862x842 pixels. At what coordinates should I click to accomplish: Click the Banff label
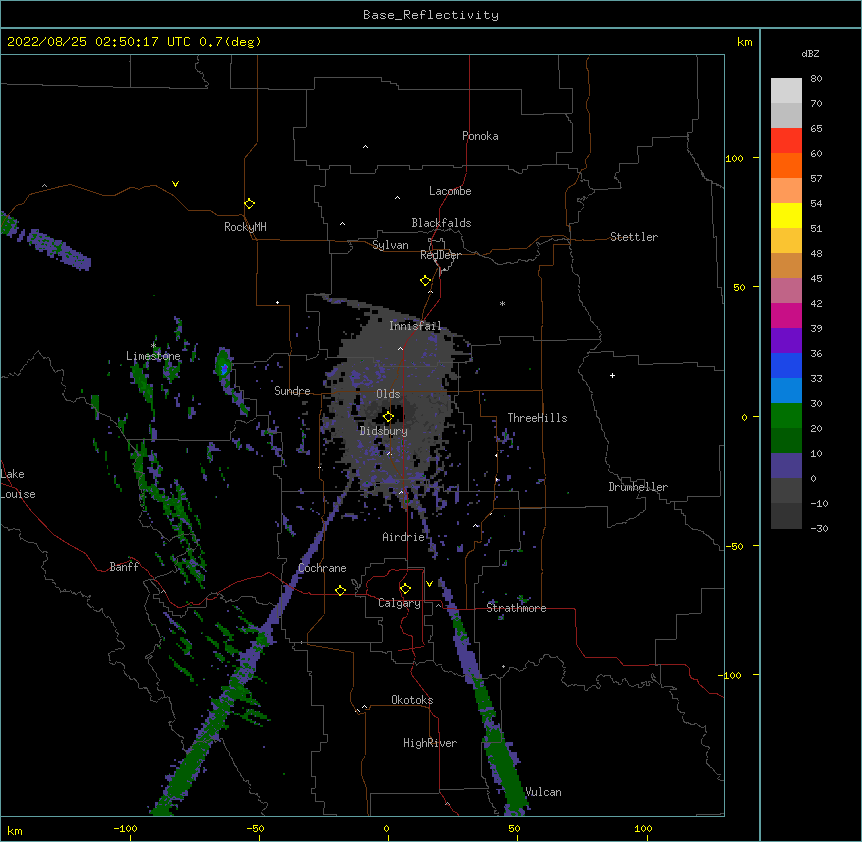click(x=124, y=567)
